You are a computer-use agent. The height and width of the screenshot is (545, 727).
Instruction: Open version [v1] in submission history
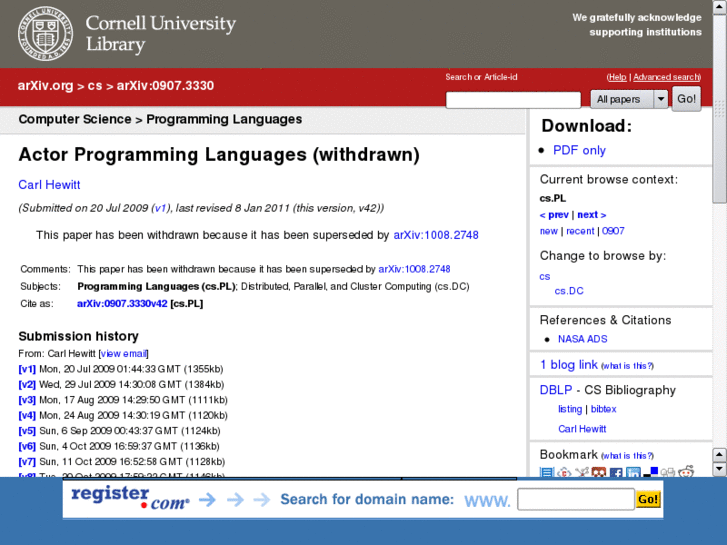pyautogui.click(x=27, y=369)
